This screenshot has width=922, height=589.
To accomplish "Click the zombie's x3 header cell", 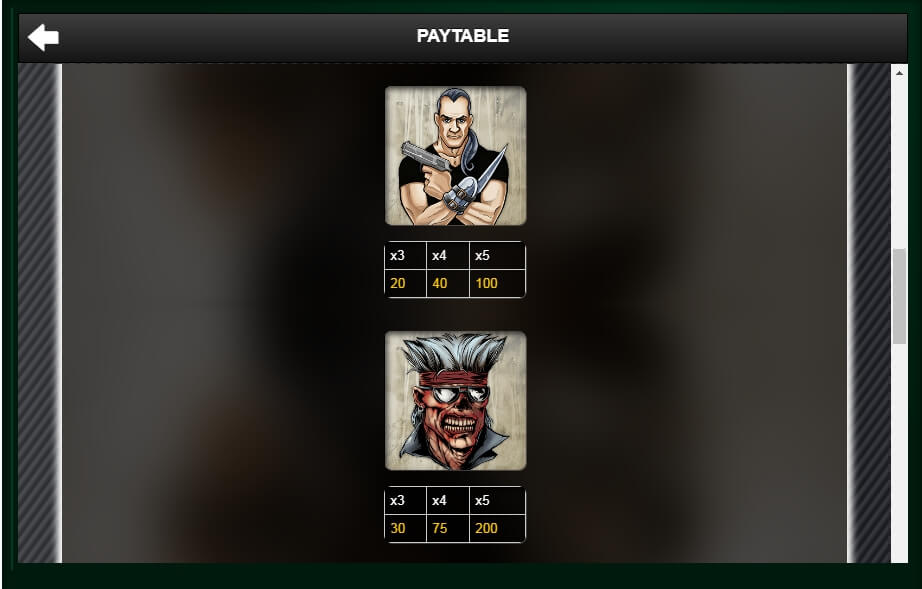I will pyautogui.click(x=405, y=501).
